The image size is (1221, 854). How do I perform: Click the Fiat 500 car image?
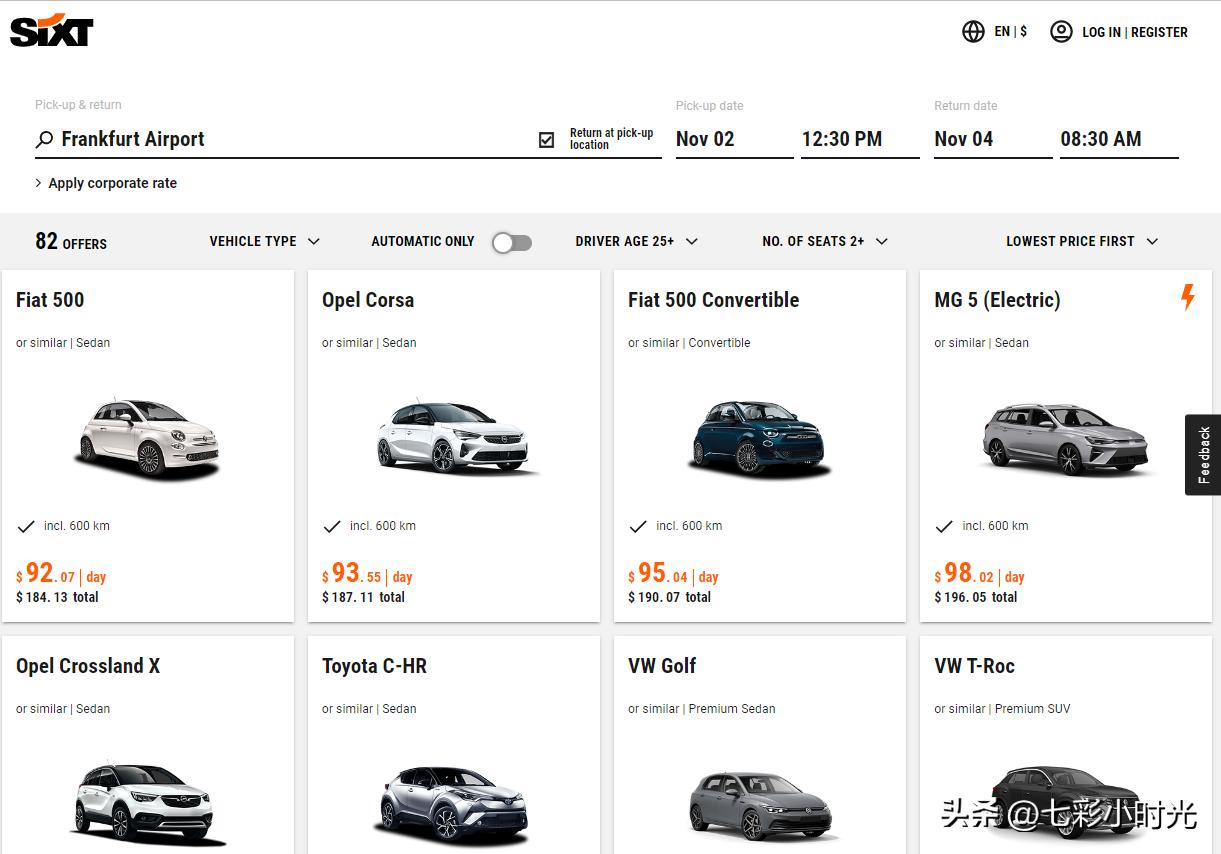click(148, 437)
